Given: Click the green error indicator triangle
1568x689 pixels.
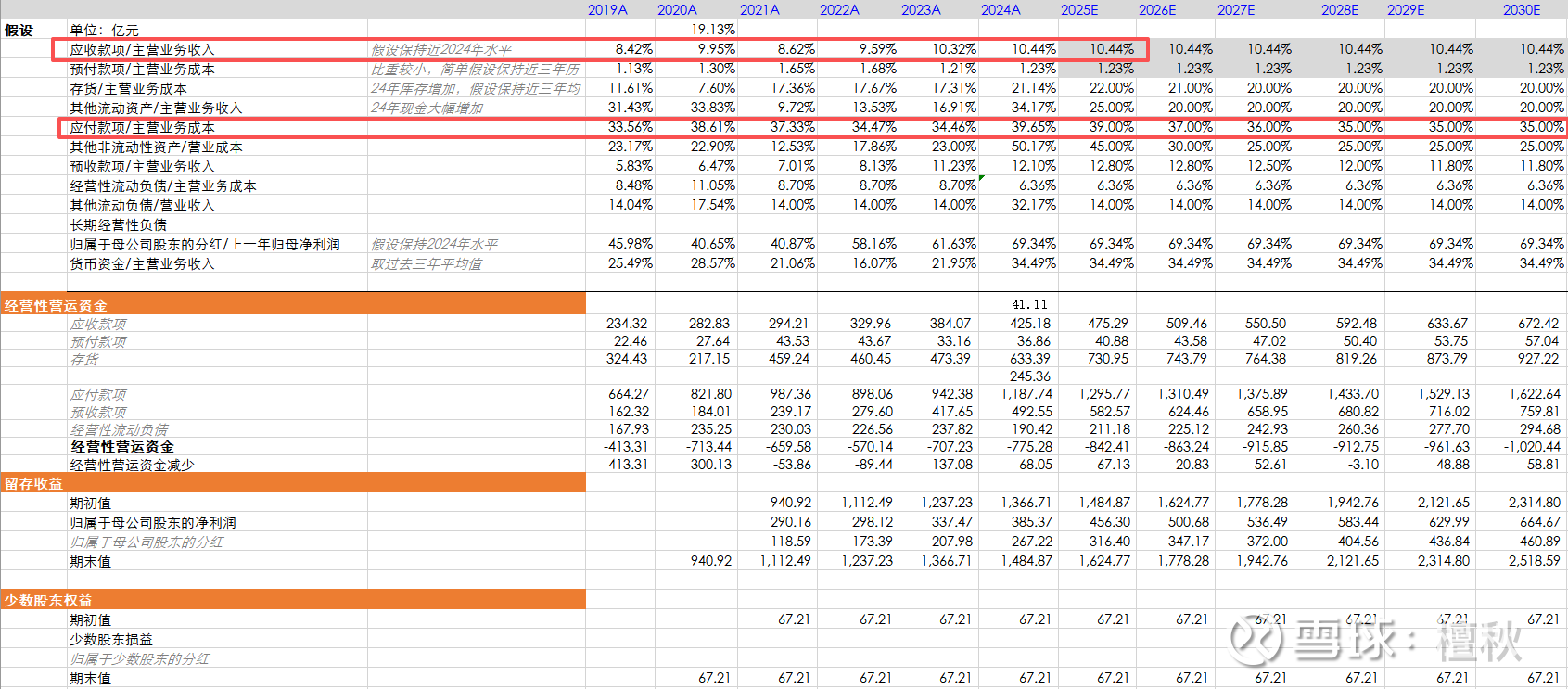Looking at the screenshot, I should point(981,178).
